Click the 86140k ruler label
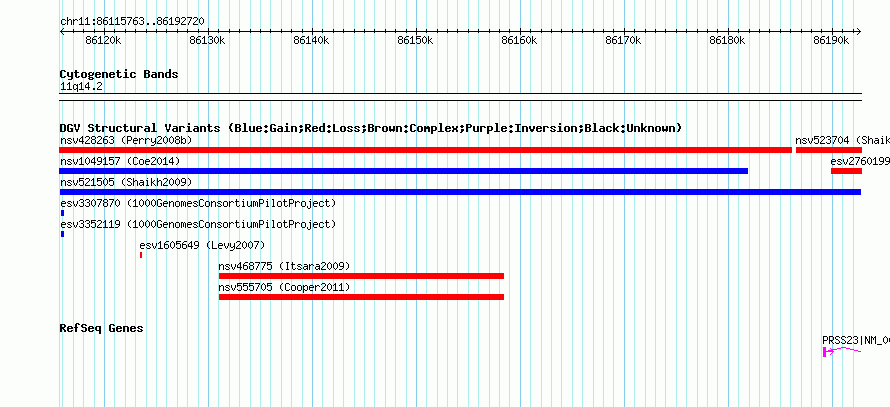890x407 pixels. click(311, 40)
